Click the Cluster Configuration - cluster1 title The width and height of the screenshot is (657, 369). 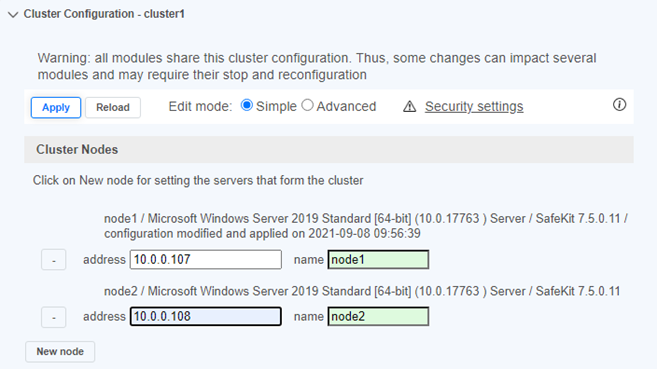[x=104, y=14]
